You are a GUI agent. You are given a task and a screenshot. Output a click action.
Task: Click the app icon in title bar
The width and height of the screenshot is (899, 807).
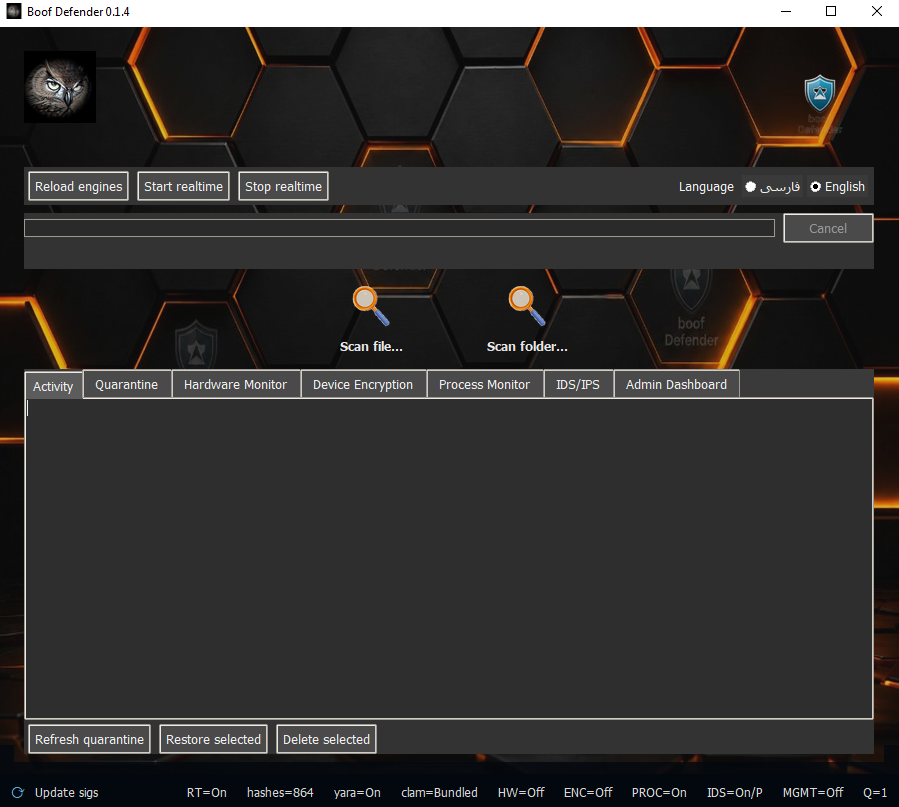coord(14,11)
